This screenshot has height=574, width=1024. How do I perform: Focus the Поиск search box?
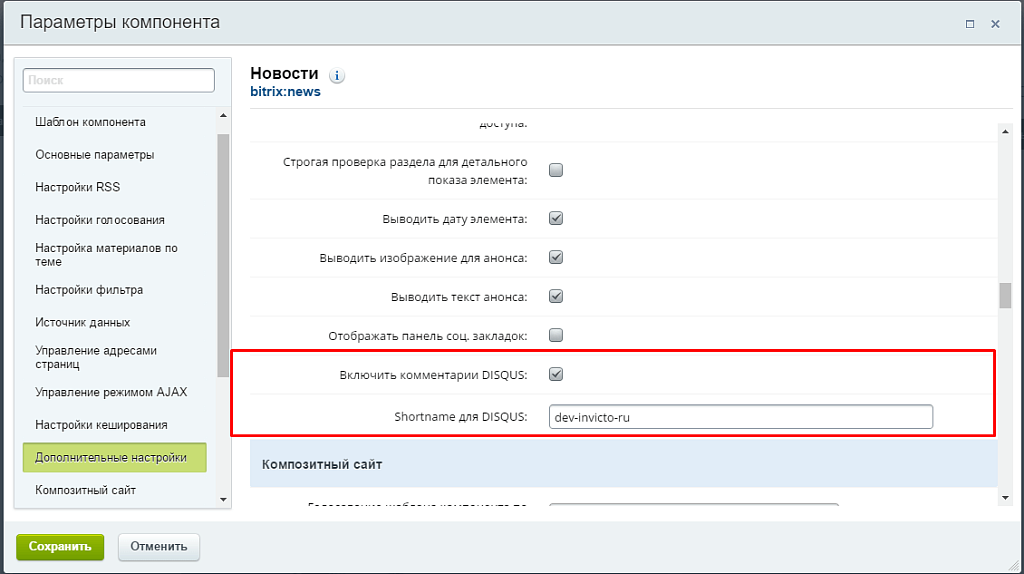pyautogui.click(x=118, y=80)
